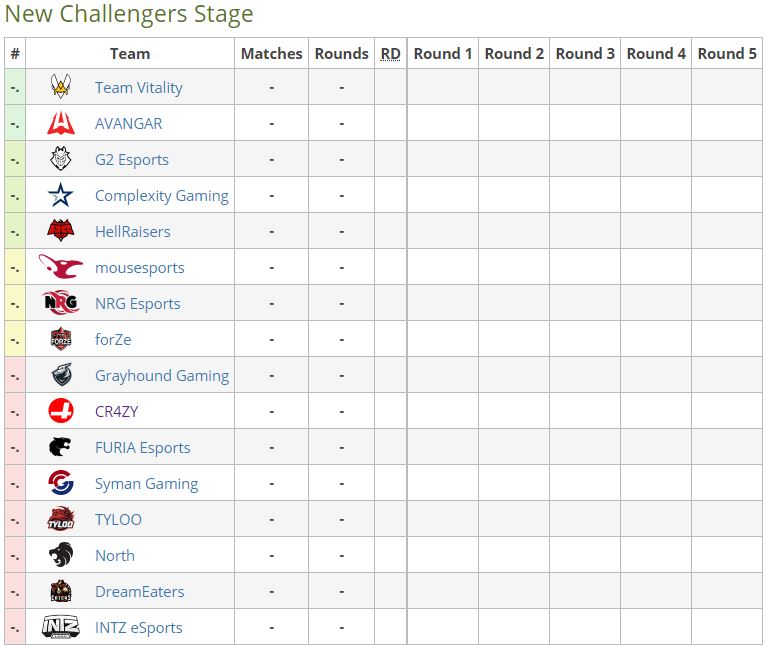This screenshot has height=646, width=765.
Task: Open the Syman Gaming team link
Action: [x=146, y=484]
